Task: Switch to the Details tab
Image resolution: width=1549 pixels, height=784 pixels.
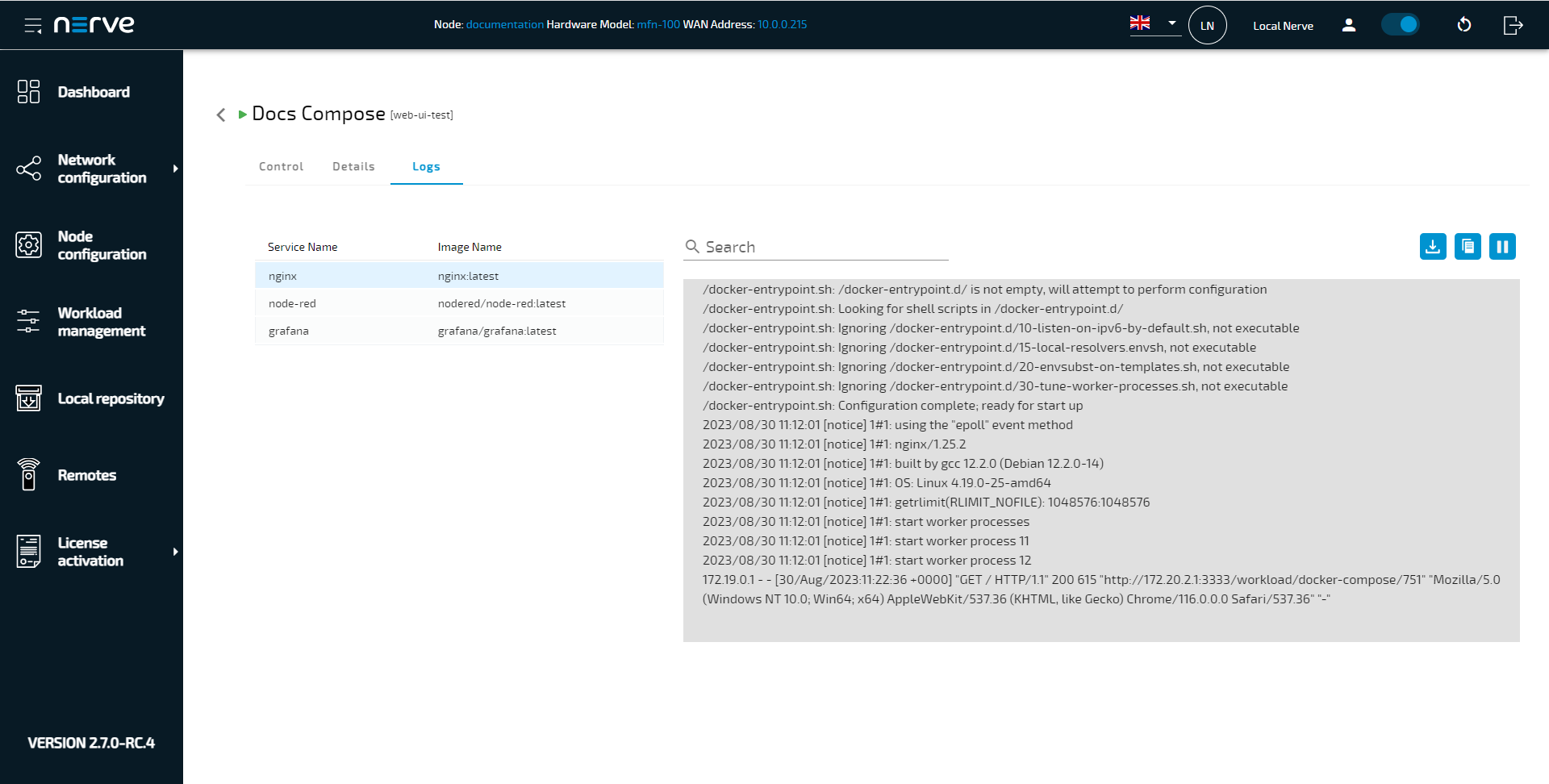Action: (x=353, y=166)
